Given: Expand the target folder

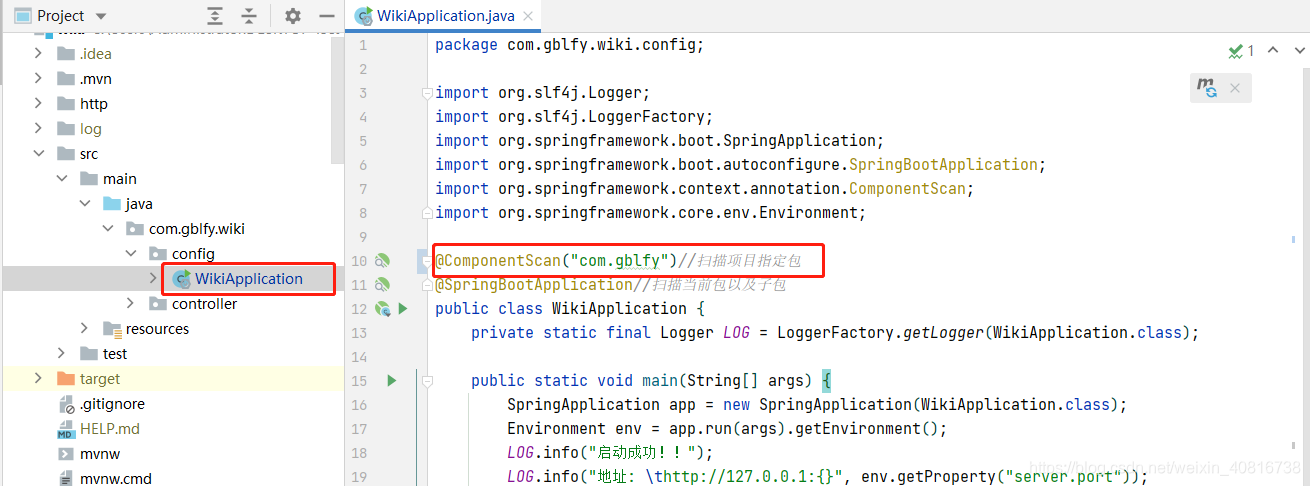Looking at the screenshot, I should [38, 379].
